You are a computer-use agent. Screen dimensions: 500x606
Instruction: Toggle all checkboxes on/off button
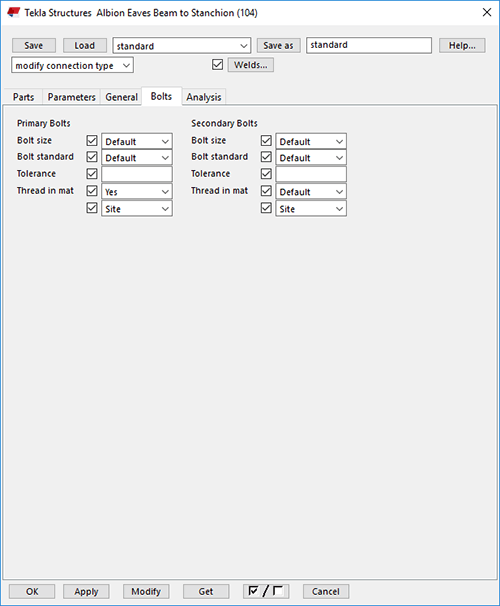(266, 591)
